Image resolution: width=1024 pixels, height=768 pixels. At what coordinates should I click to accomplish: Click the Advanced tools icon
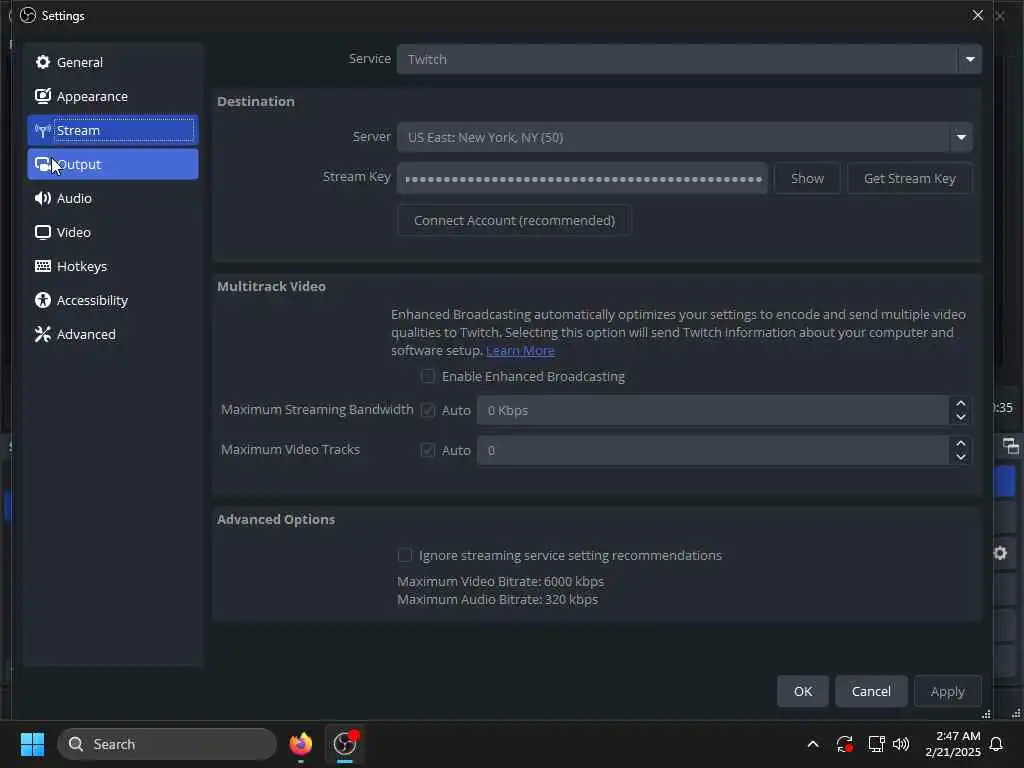(42, 334)
